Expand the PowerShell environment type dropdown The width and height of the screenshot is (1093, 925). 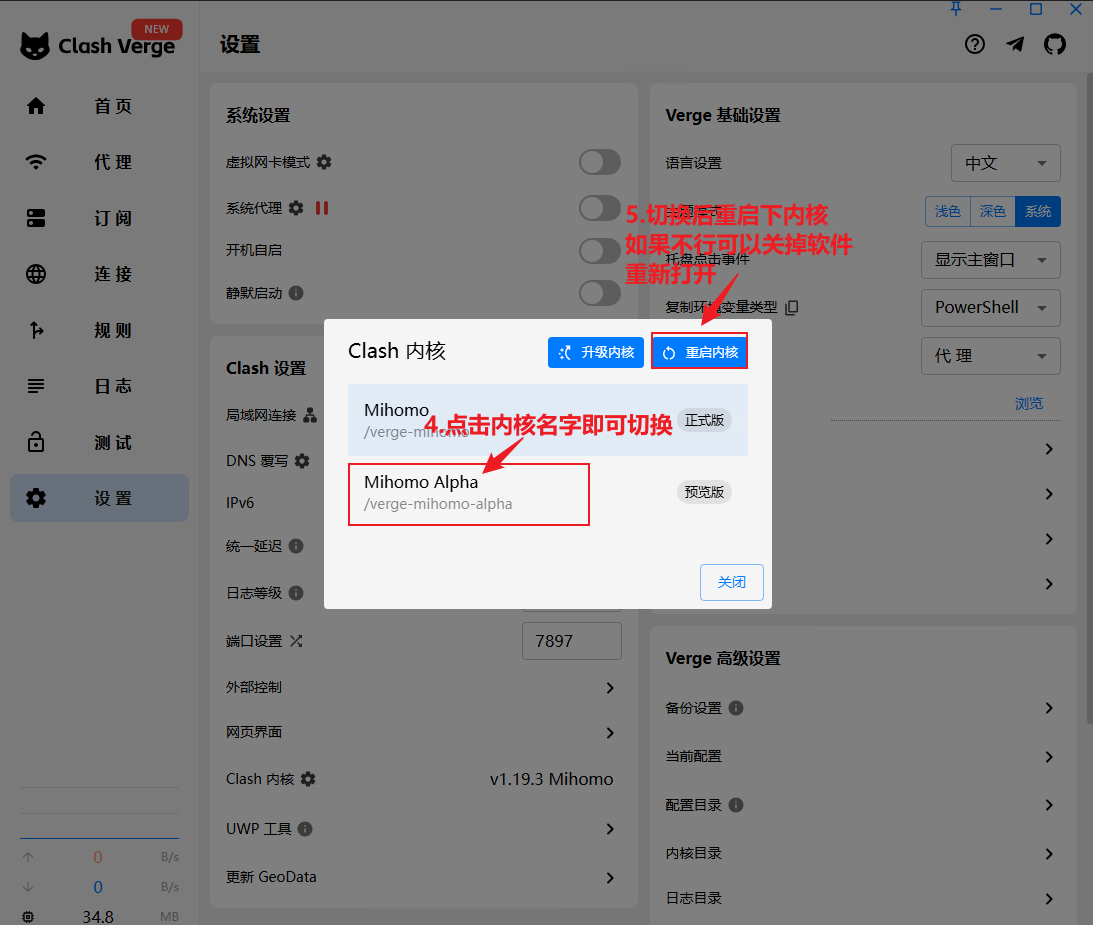(x=990, y=308)
